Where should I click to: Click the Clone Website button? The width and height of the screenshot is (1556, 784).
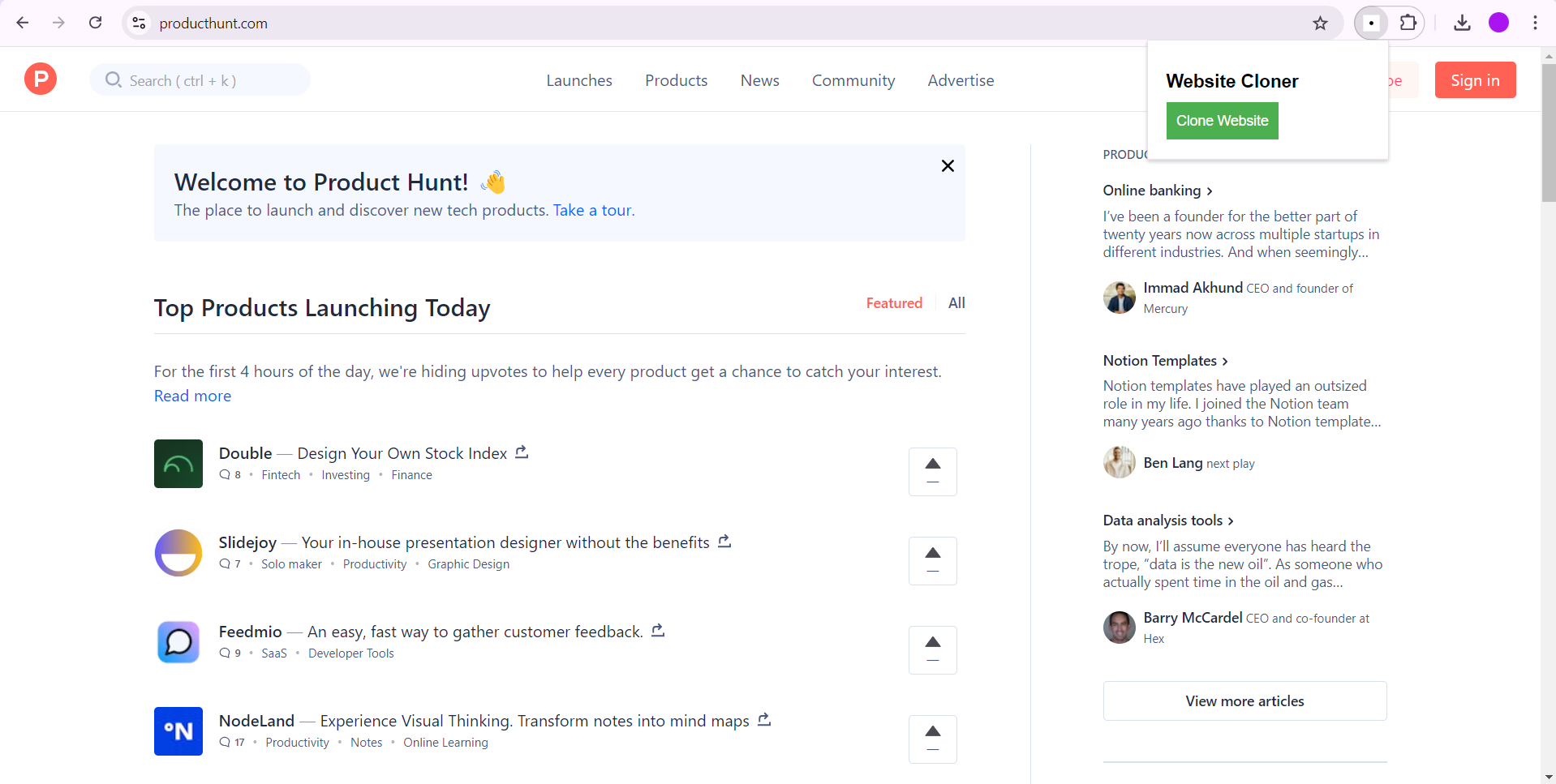[x=1223, y=121]
